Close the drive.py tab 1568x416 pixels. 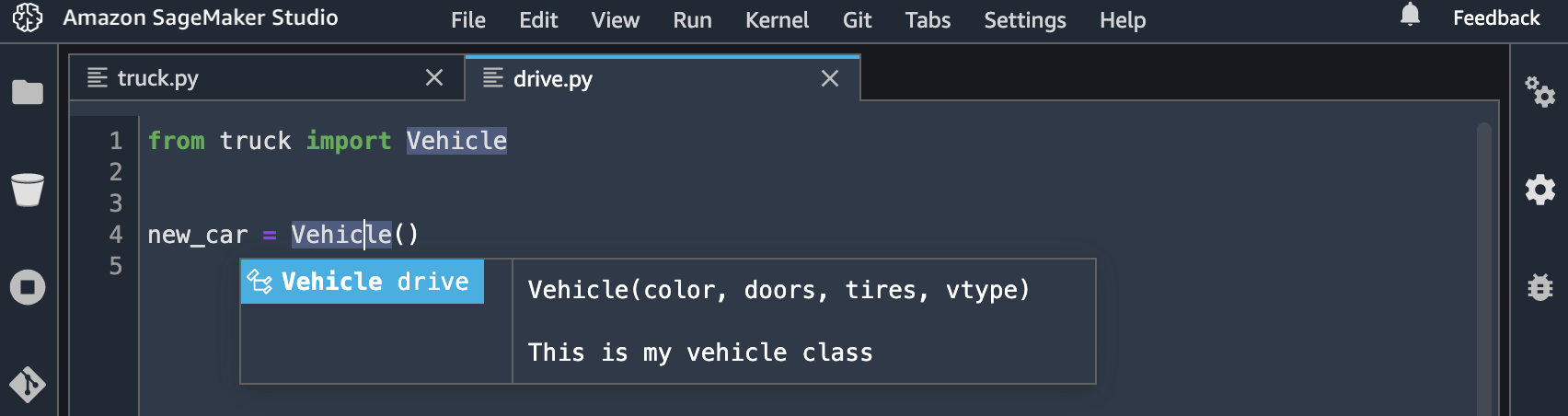tap(830, 78)
